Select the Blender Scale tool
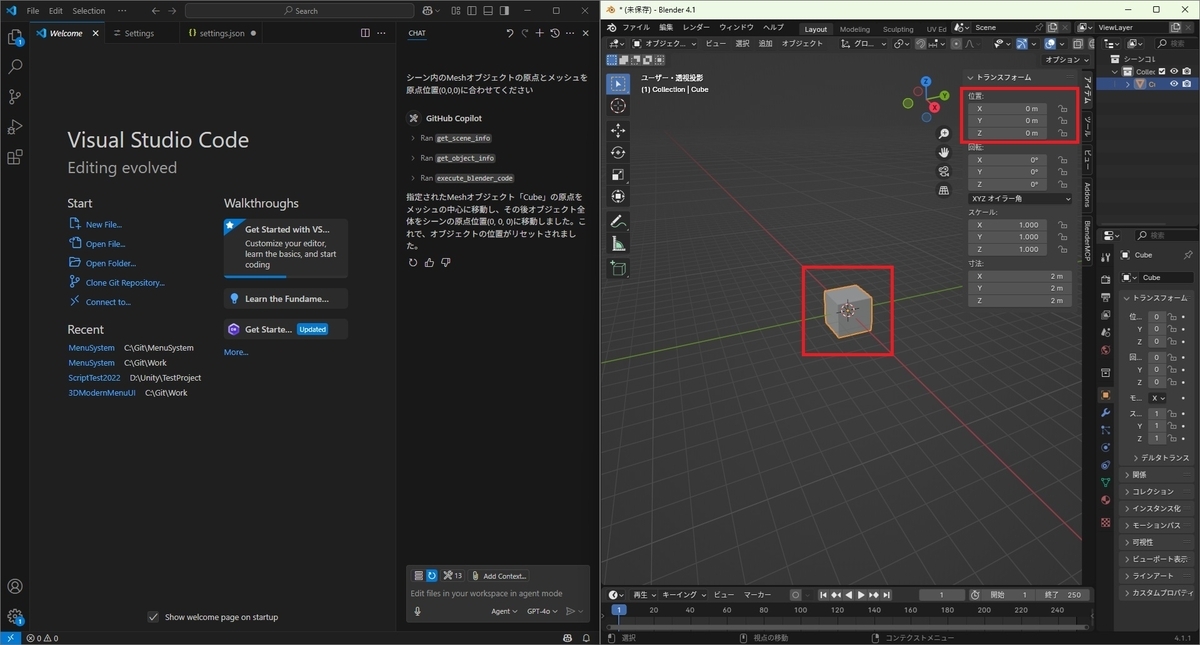1200x645 pixels. (x=618, y=174)
